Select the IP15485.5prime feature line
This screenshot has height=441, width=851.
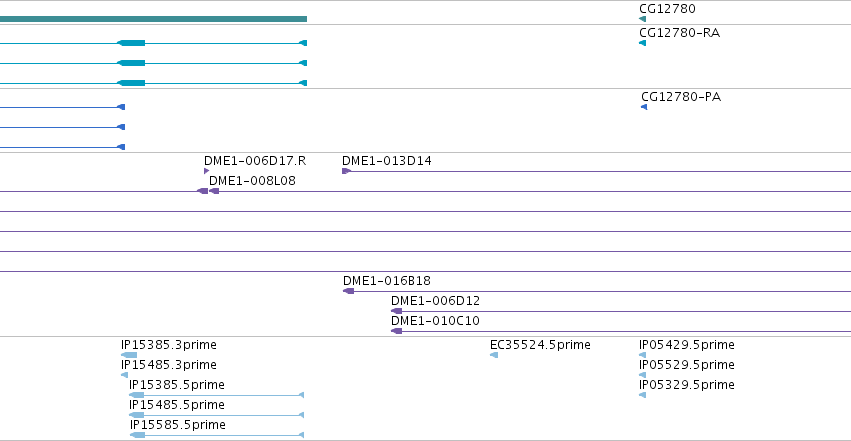(217, 415)
